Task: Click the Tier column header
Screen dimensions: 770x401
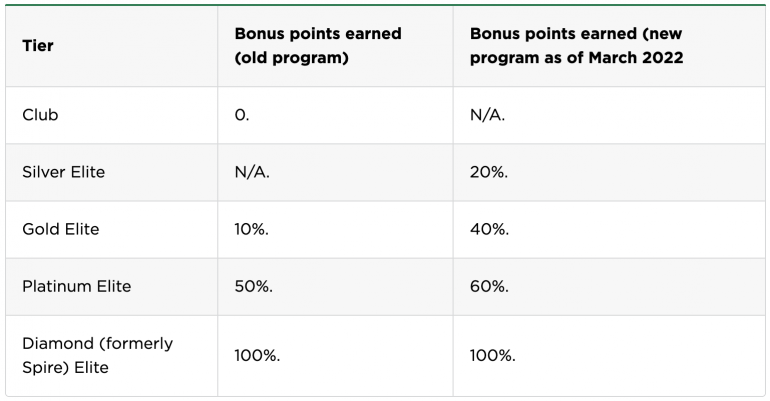Action: coord(37,46)
